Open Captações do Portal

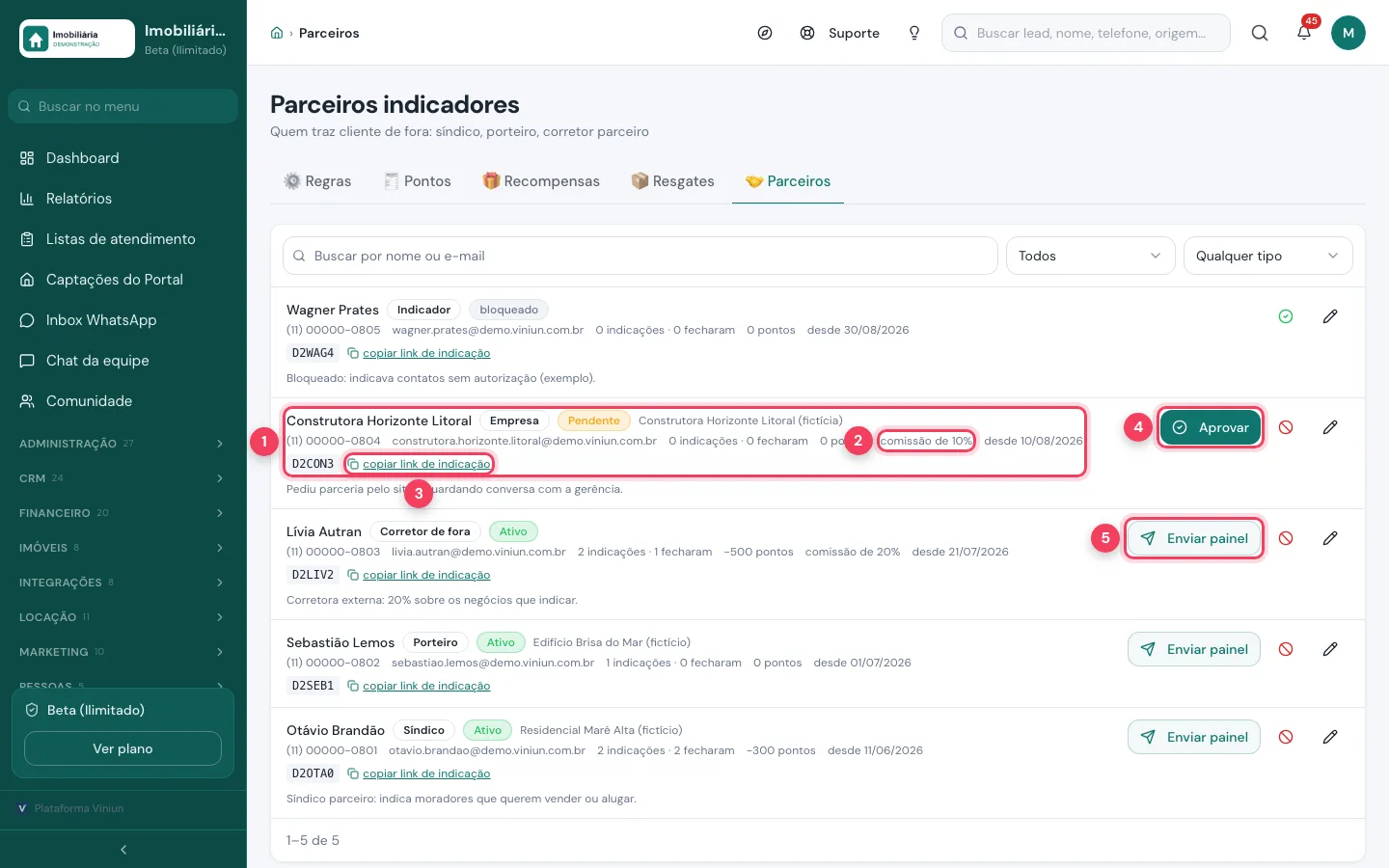123,280
